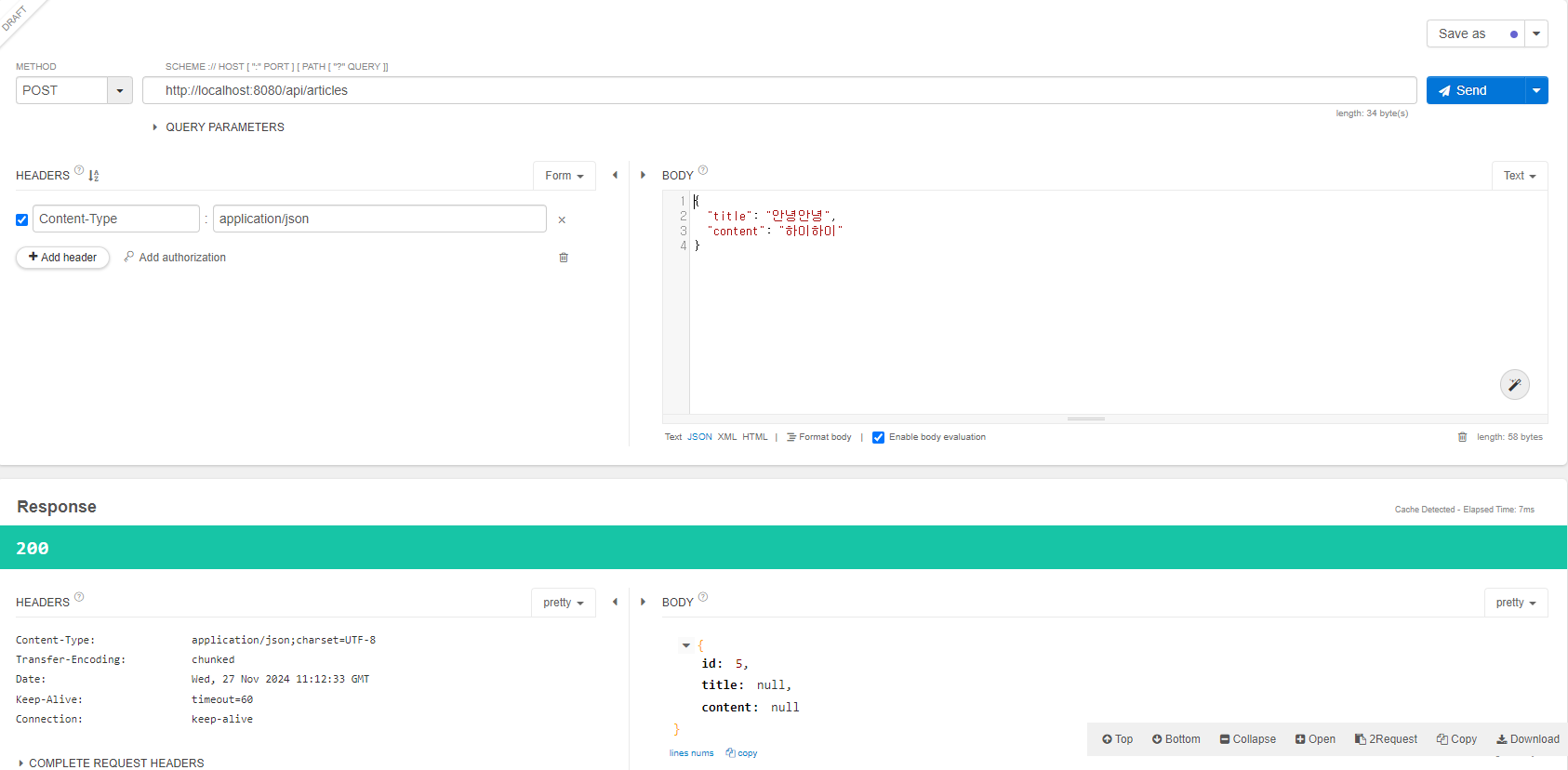The image size is (1568, 770).
Task: Open all response JSON nodes
Action: 1315,739
